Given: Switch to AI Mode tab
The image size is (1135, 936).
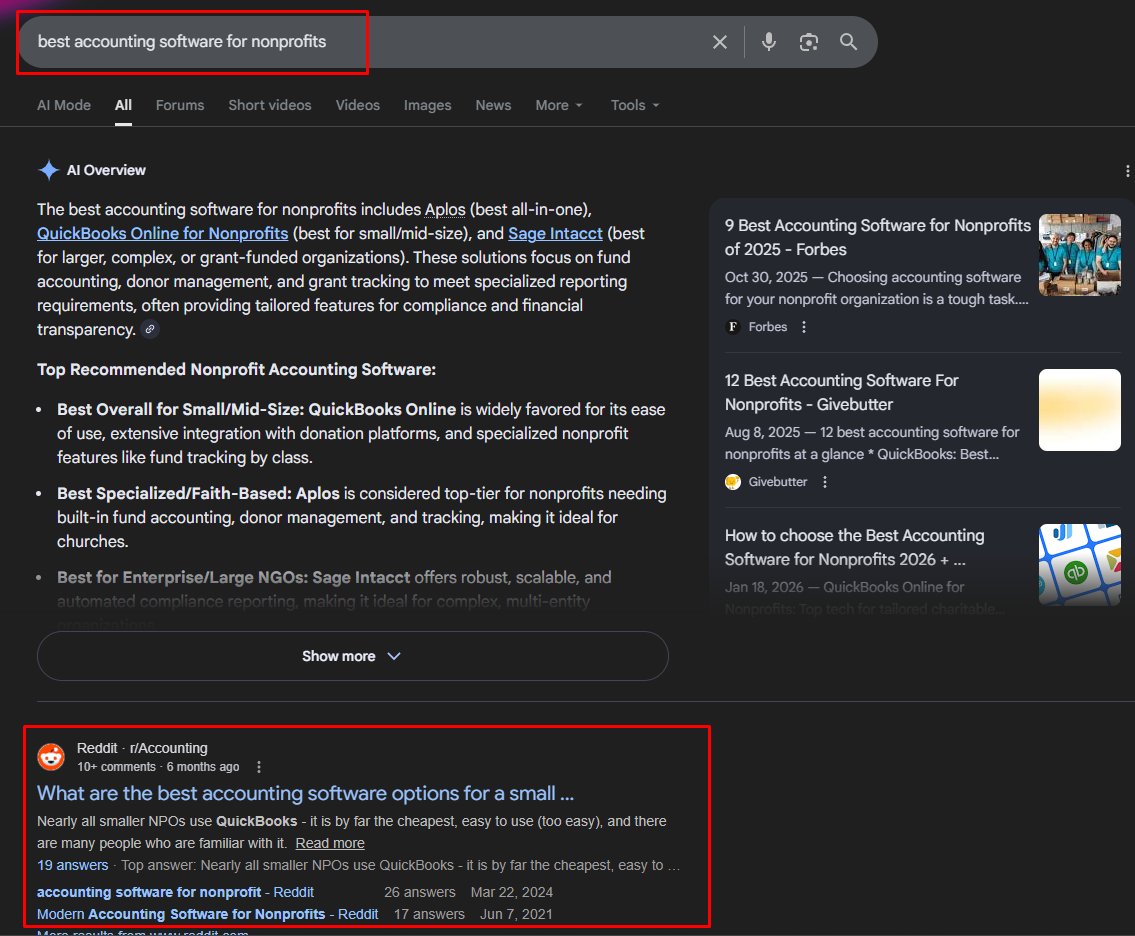Looking at the screenshot, I should [64, 105].
